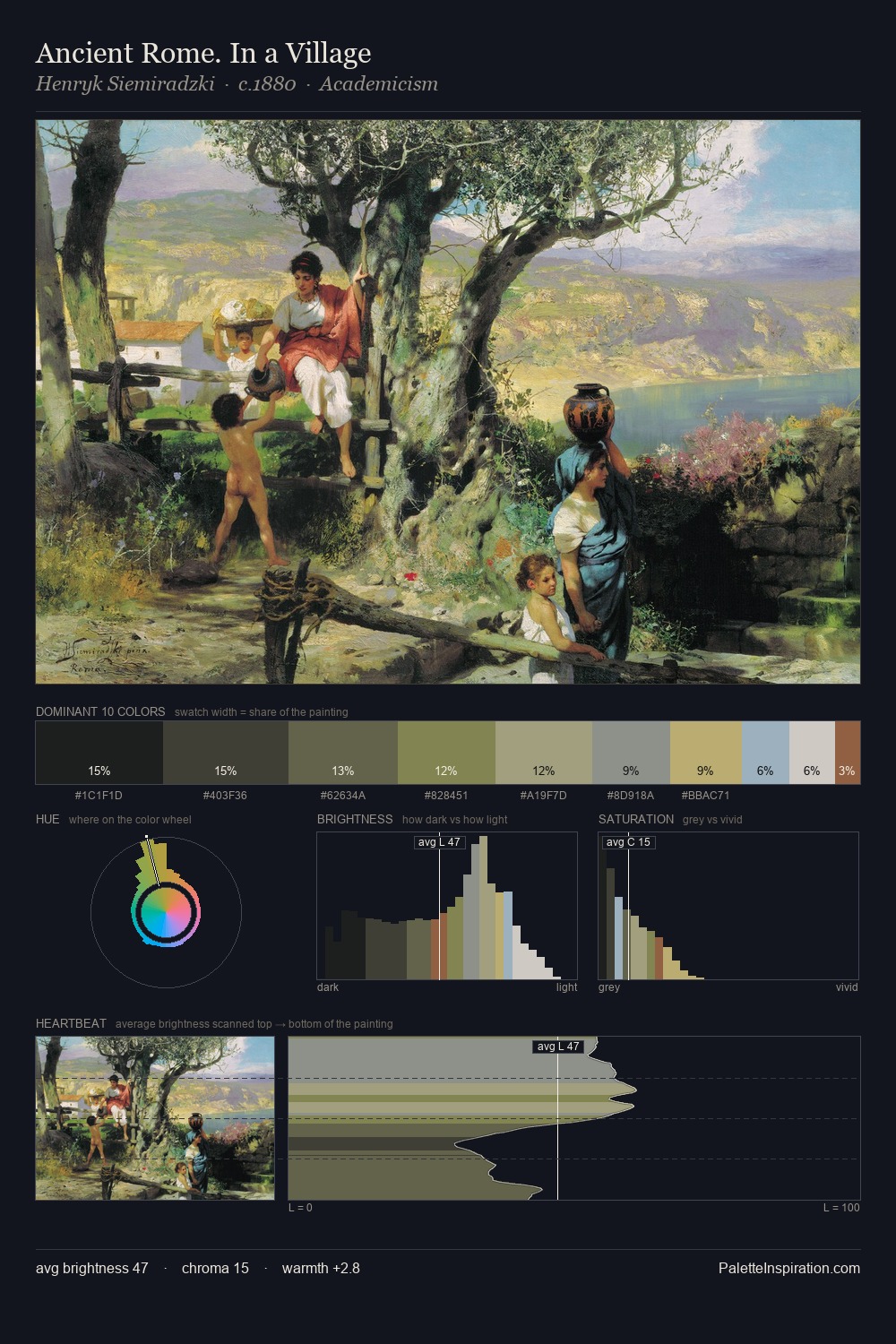Choose the 12% olive green swatch above #828451
The height and width of the screenshot is (1344, 896).
(446, 753)
